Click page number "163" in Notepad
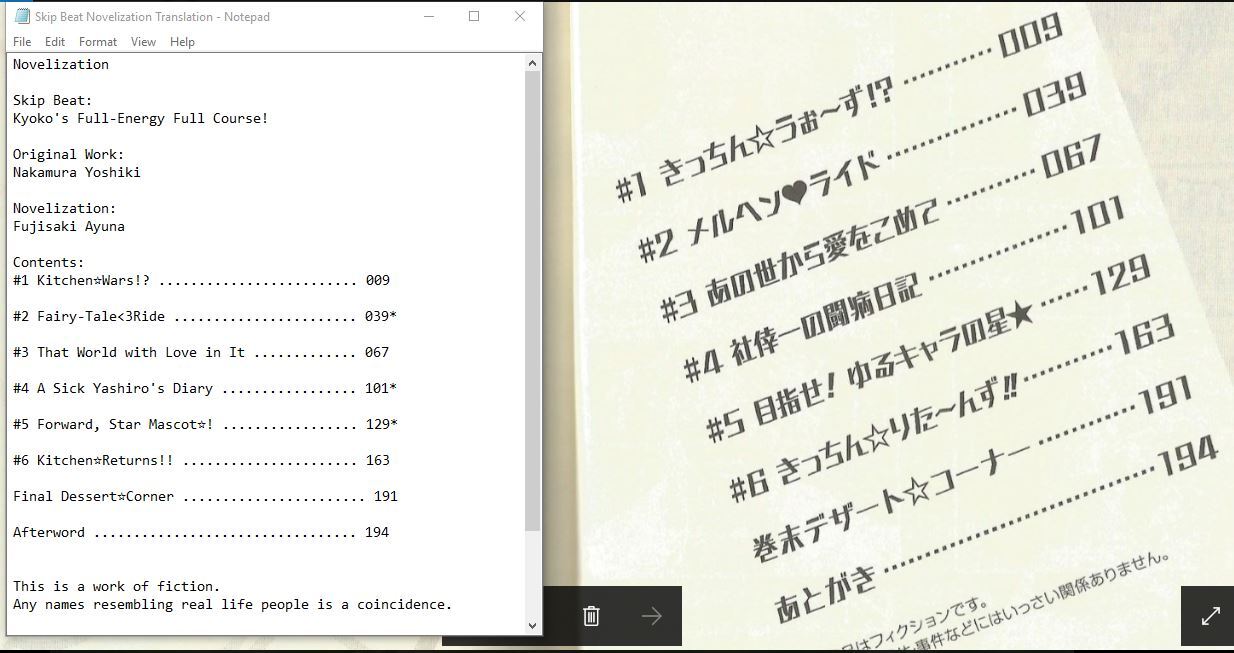This screenshot has width=1234, height=653. point(377,460)
